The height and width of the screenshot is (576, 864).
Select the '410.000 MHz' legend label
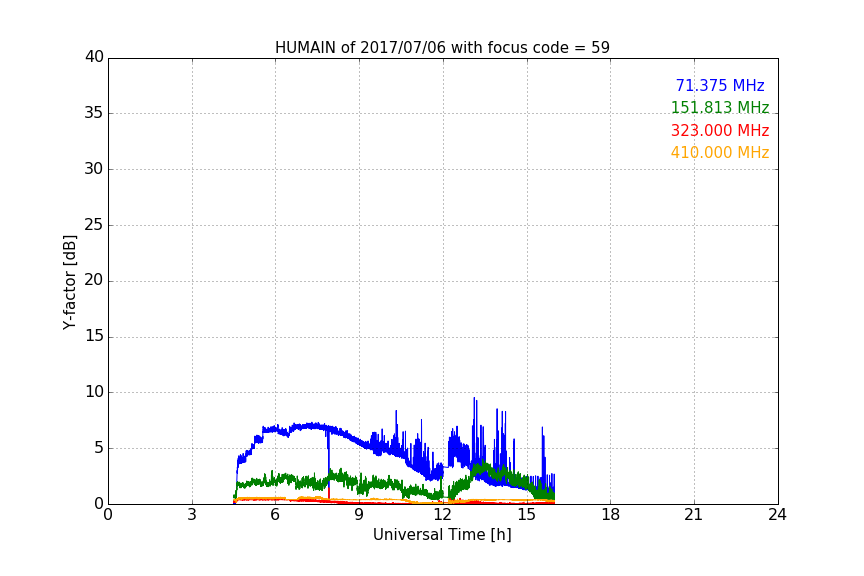pyautogui.click(x=720, y=152)
